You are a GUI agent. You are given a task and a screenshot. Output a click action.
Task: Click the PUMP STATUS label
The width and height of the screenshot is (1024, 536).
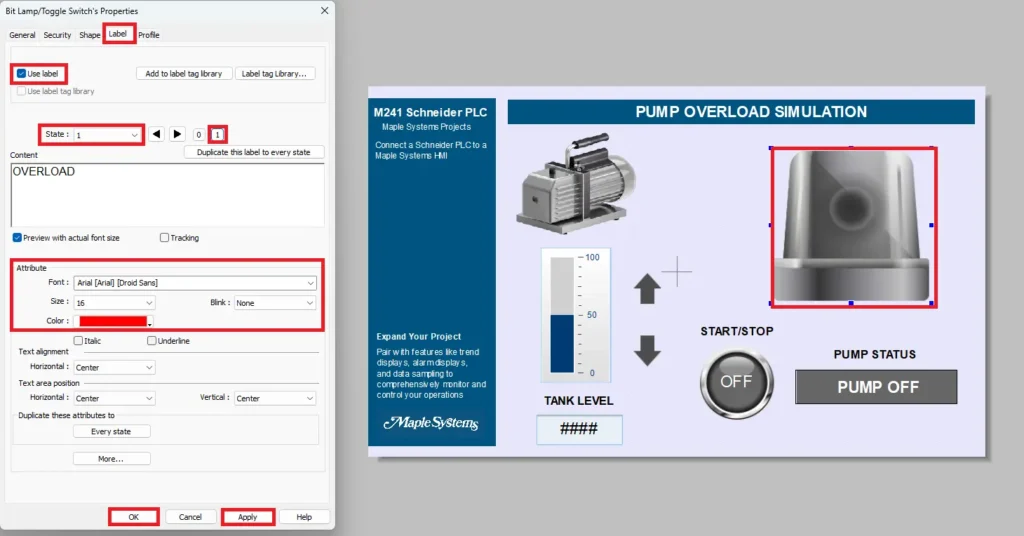point(874,355)
